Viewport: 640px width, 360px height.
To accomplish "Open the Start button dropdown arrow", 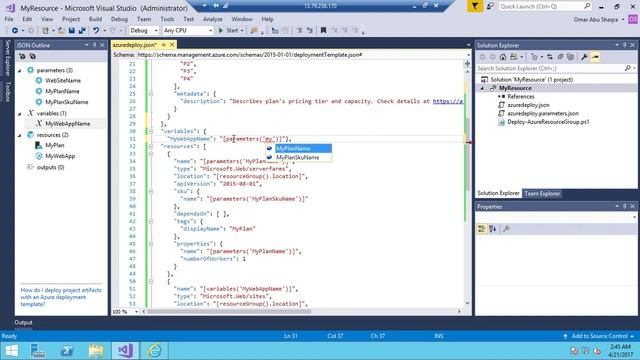I will [x=242, y=31].
